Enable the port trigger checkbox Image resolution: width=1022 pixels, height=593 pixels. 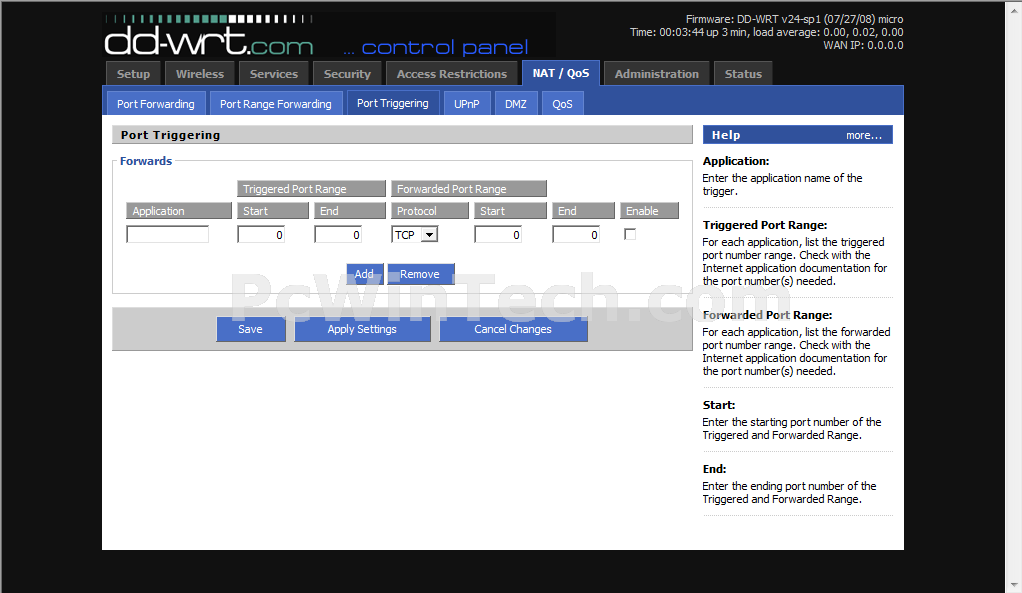coord(630,234)
